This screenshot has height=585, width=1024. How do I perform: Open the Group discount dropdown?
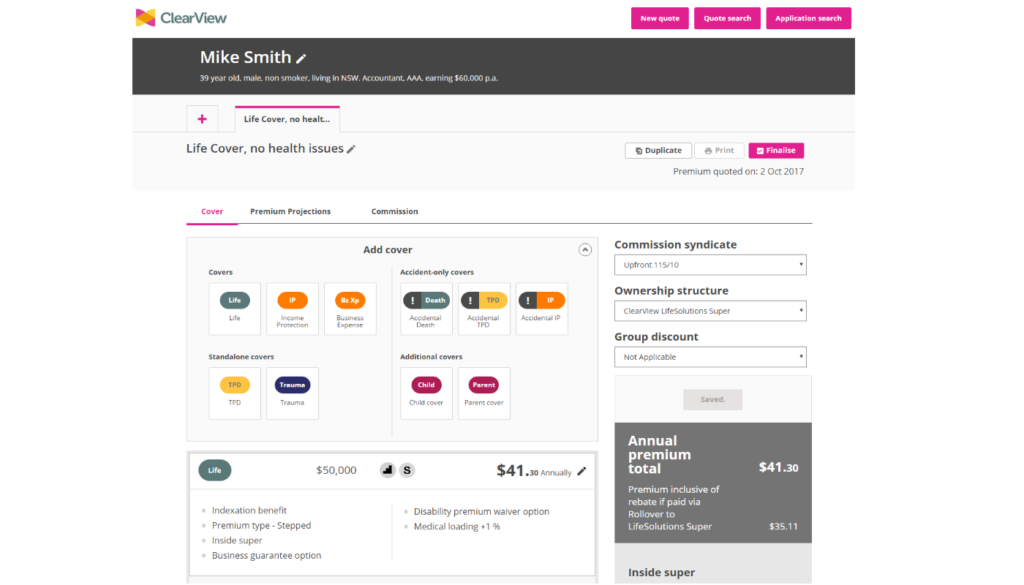(x=710, y=356)
